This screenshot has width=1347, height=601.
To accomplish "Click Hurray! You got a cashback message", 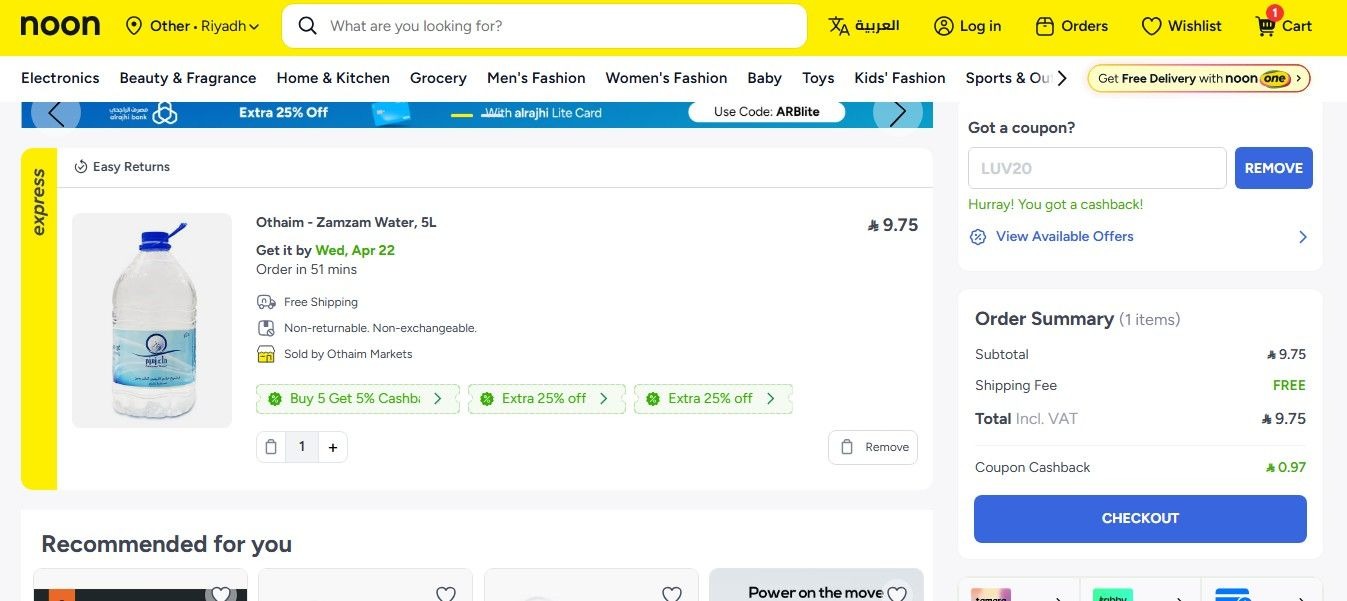I will point(1055,204).
